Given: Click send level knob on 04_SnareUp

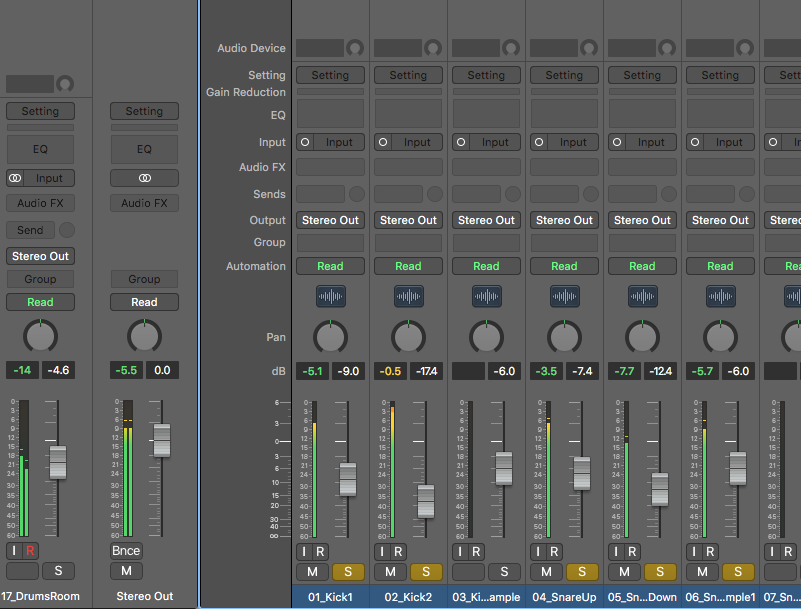Looking at the screenshot, I should [591, 194].
